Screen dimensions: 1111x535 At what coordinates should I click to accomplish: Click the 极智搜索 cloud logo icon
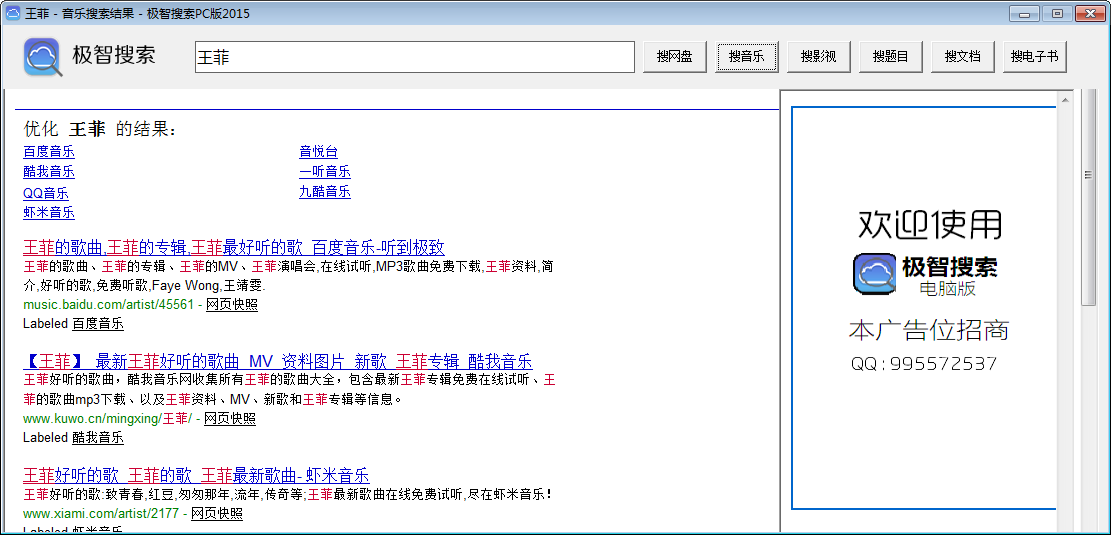[x=43, y=57]
